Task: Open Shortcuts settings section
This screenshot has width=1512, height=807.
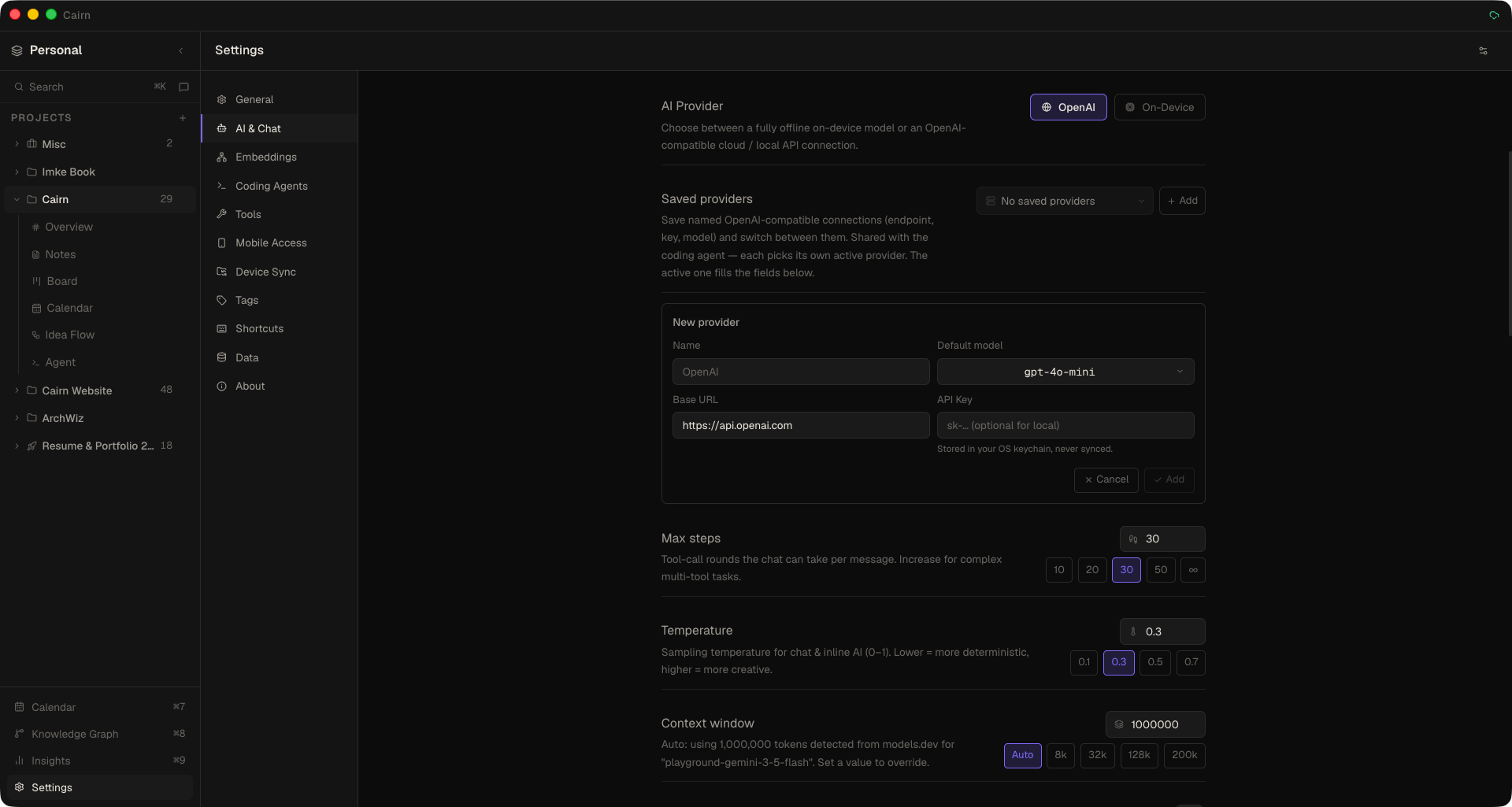Action: [x=280, y=329]
